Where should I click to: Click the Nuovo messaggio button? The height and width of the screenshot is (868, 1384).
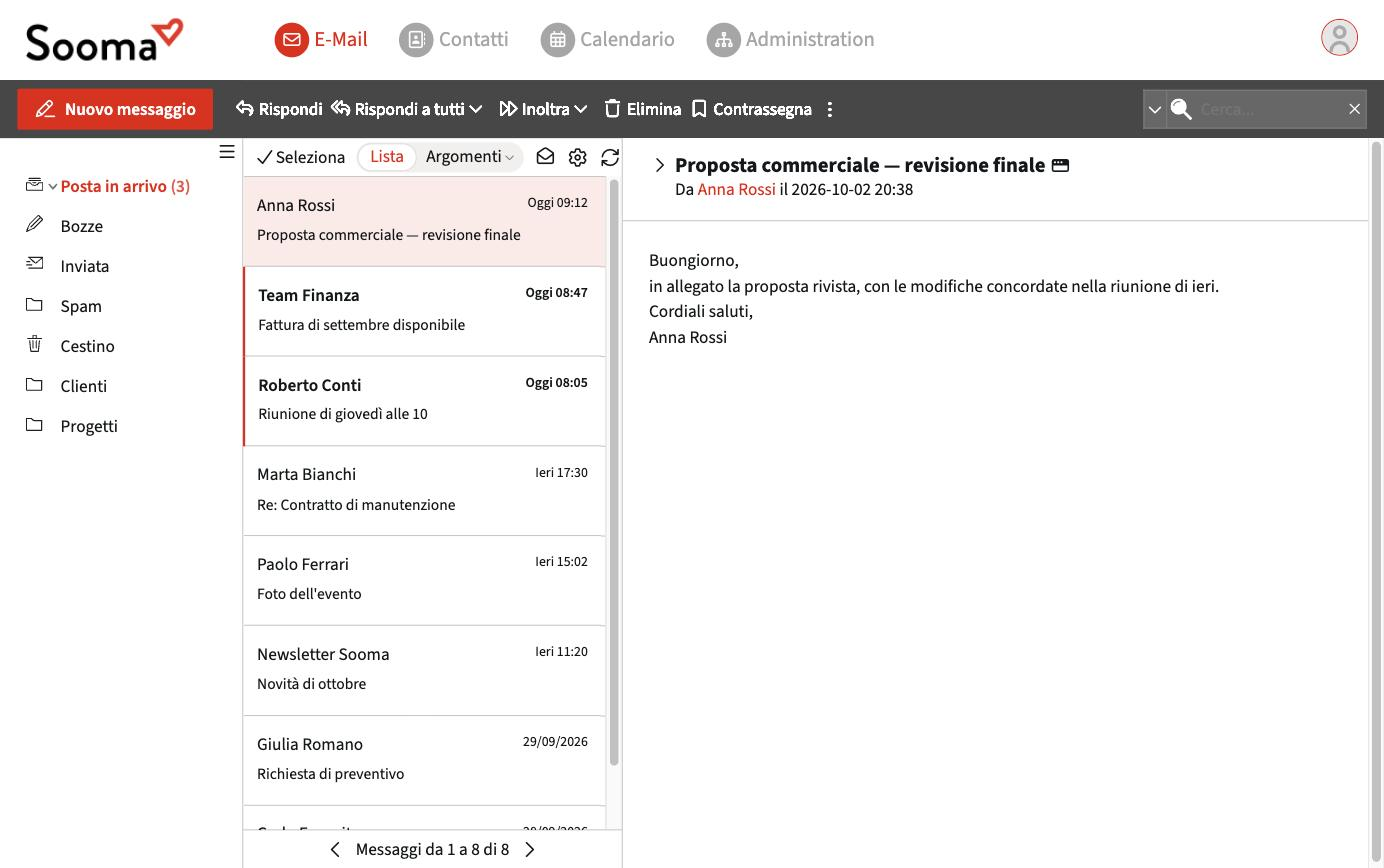115,109
